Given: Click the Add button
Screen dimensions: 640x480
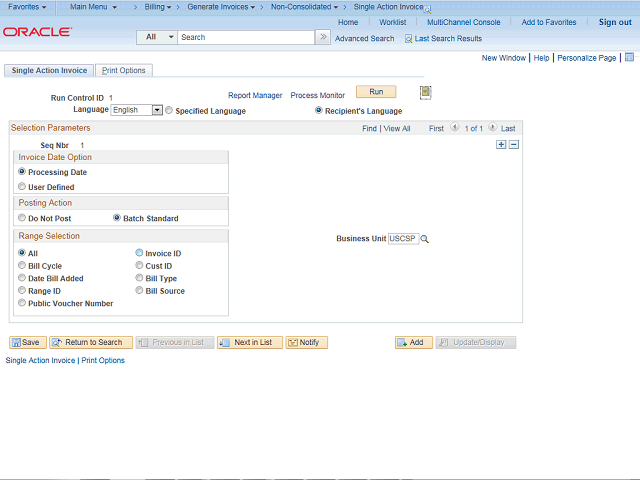Looking at the screenshot, I should pyautogui.click(x=414, y=342).
